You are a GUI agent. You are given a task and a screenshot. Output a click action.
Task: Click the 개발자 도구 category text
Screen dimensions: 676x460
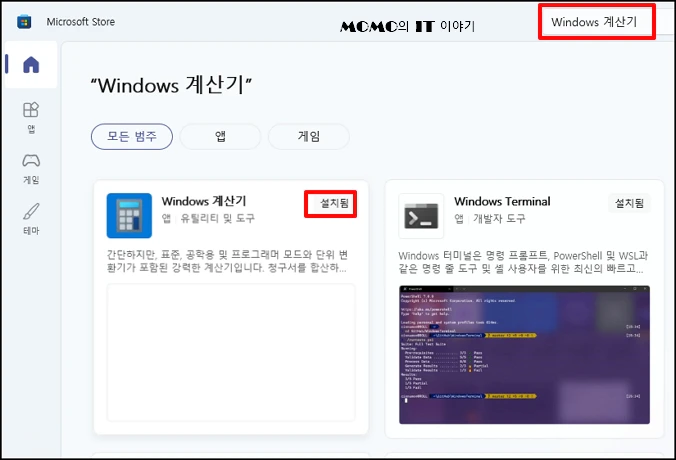pos(499,219)
